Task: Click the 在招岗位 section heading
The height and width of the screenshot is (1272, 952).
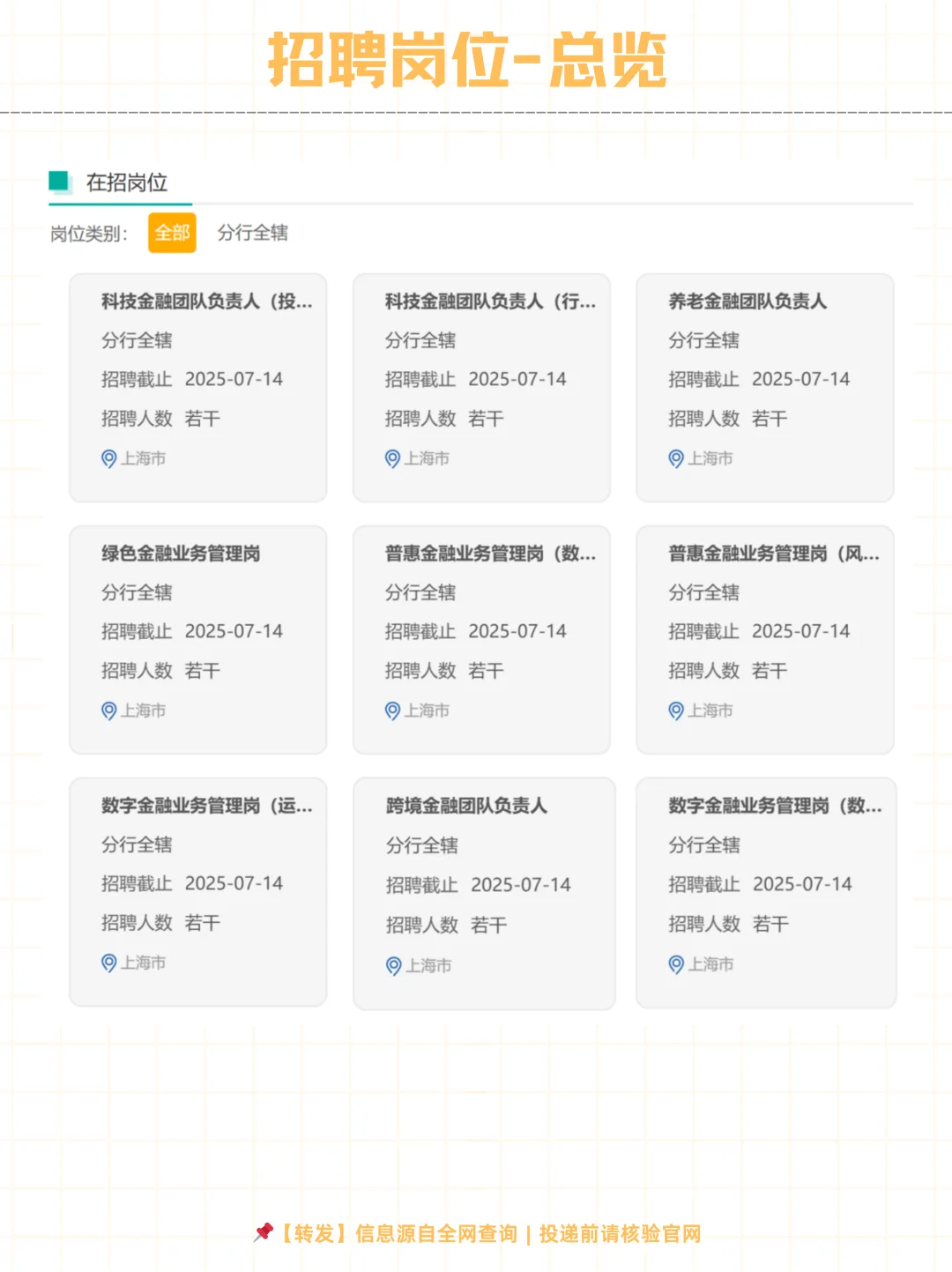Action: [x=127, y=182]
